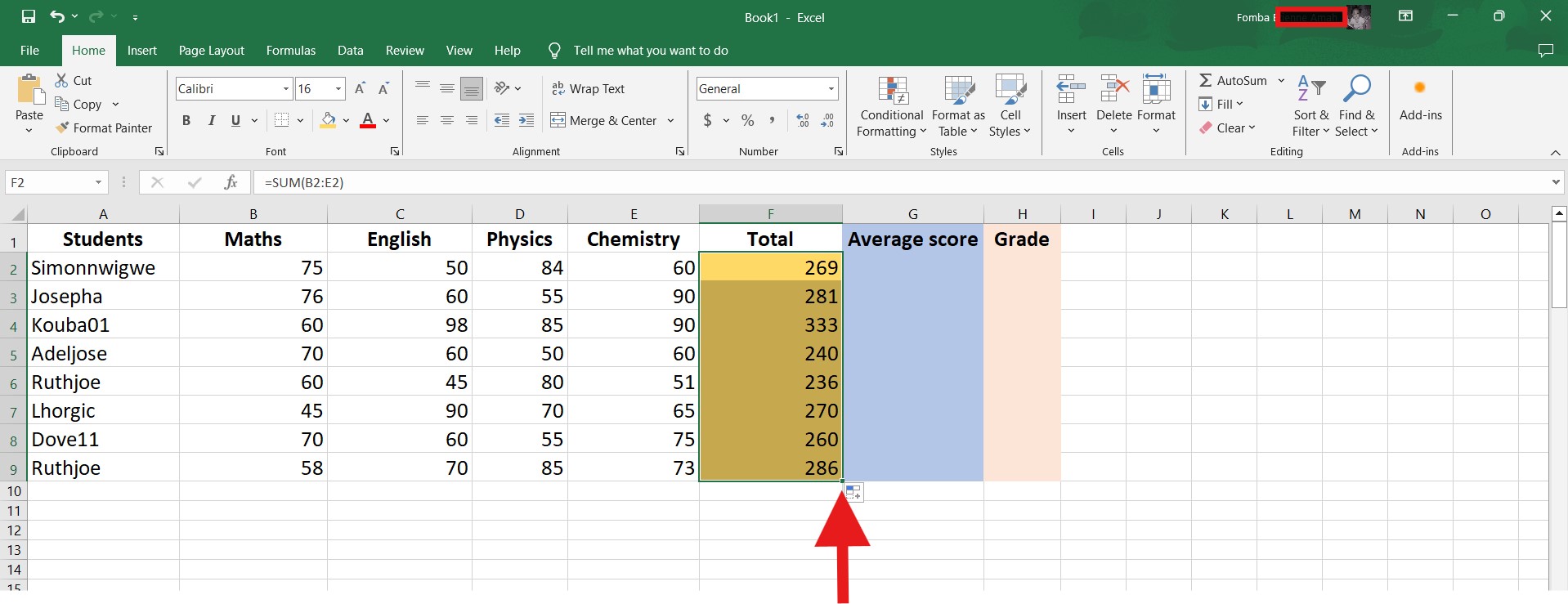Screen dimensions: 1568x604
Task: Click the AutoSum button
Action: (1233, 81)
